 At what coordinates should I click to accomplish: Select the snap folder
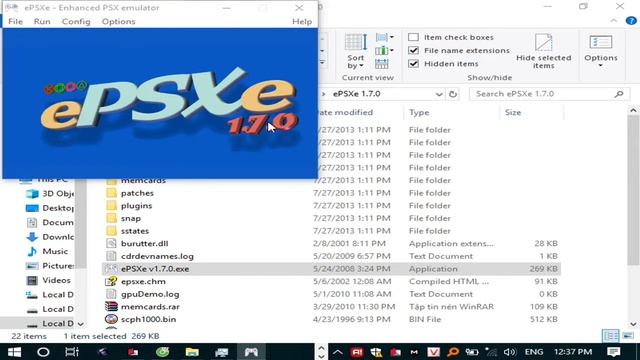pyautogui.click(x=131, y=218)
